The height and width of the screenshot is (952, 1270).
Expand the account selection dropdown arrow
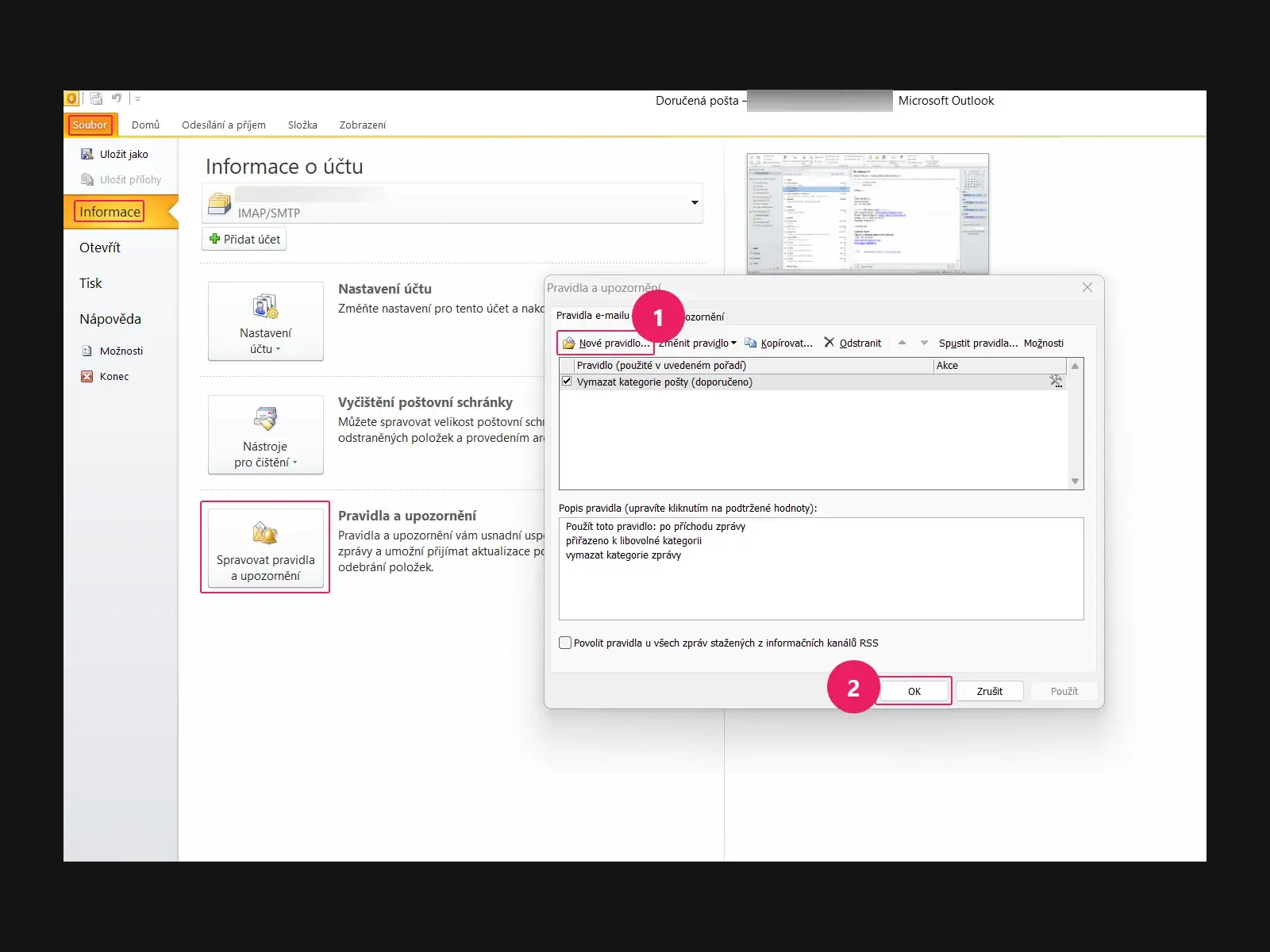[695, 202]
